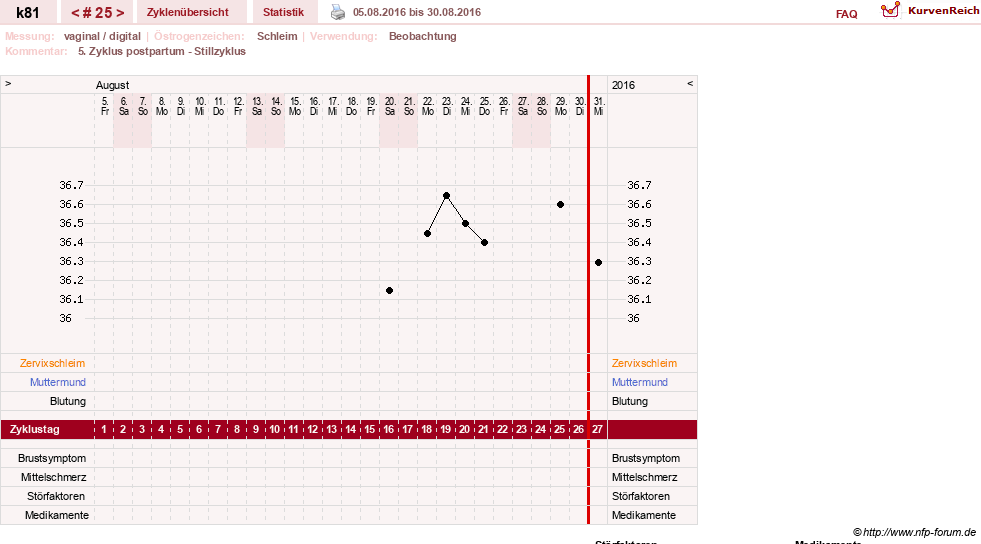Select the temperature point on 20. Sa
This screenshot has height=544, width=981.
click(x=390, y=291)
